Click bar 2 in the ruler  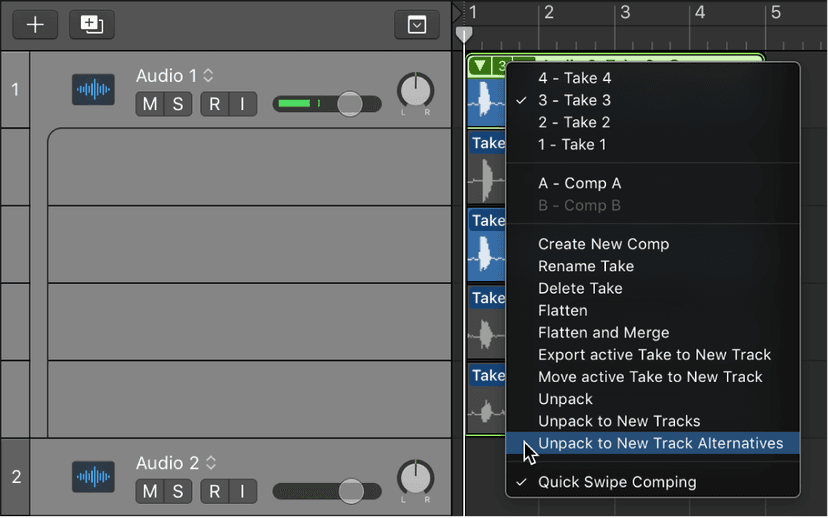(549, 12)
